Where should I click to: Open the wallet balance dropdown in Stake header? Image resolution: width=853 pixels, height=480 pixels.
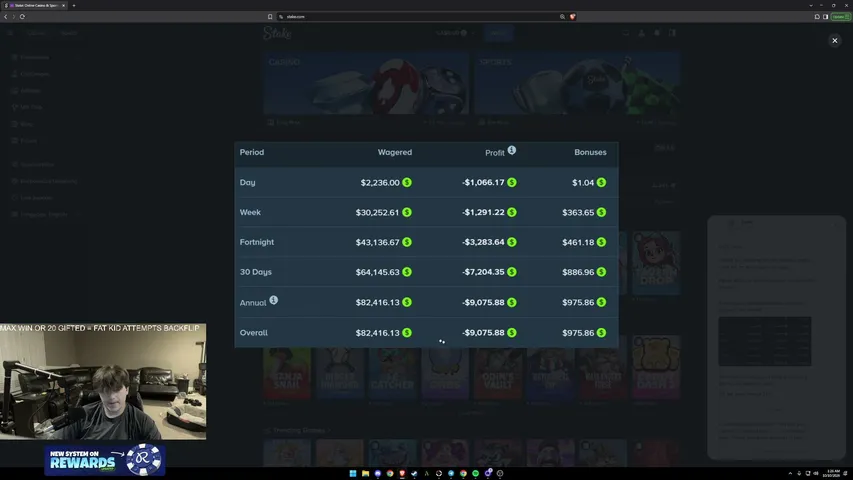(x=455, y=33)
